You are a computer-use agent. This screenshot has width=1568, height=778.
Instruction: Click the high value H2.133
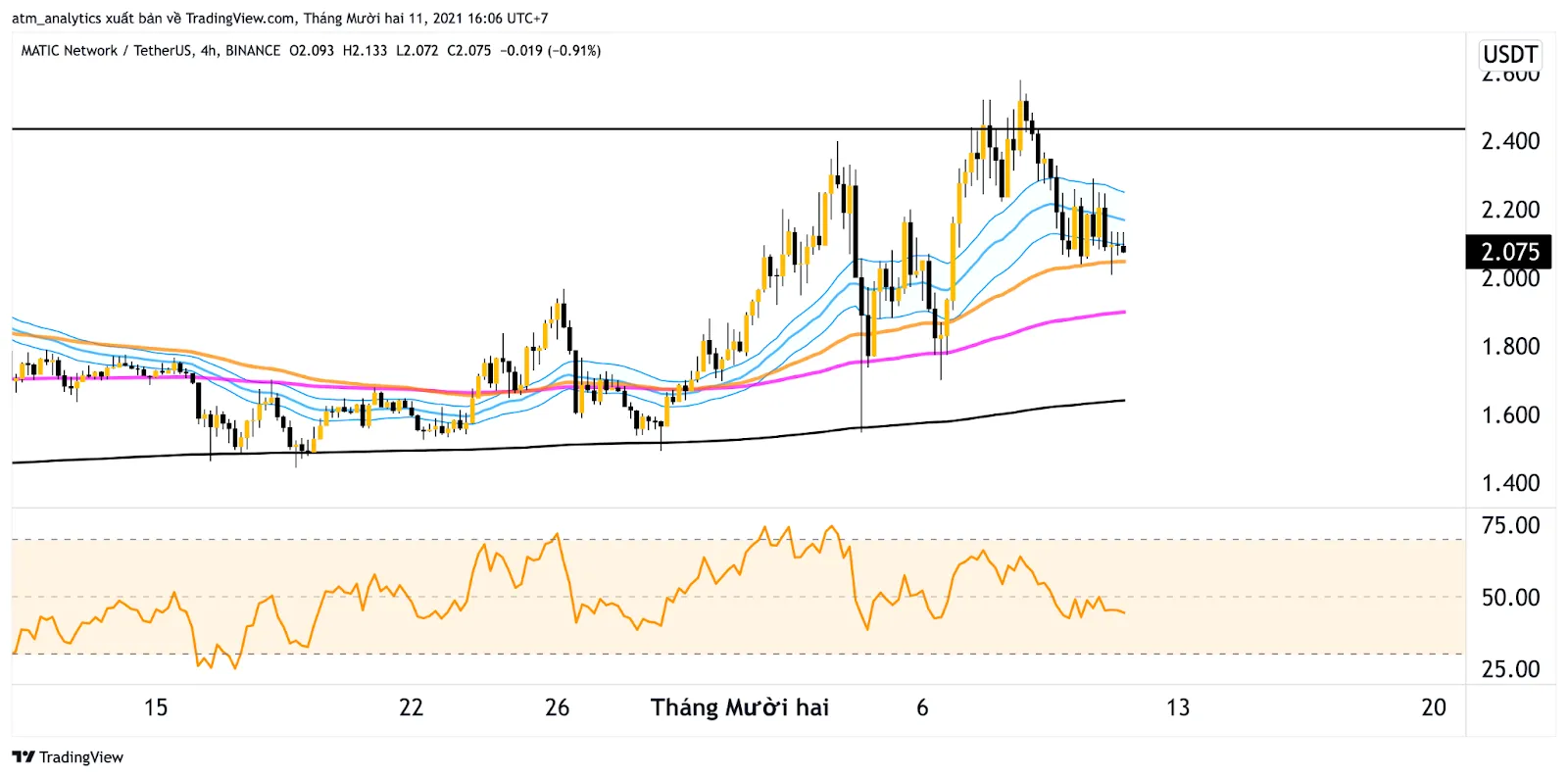point(365,50)
